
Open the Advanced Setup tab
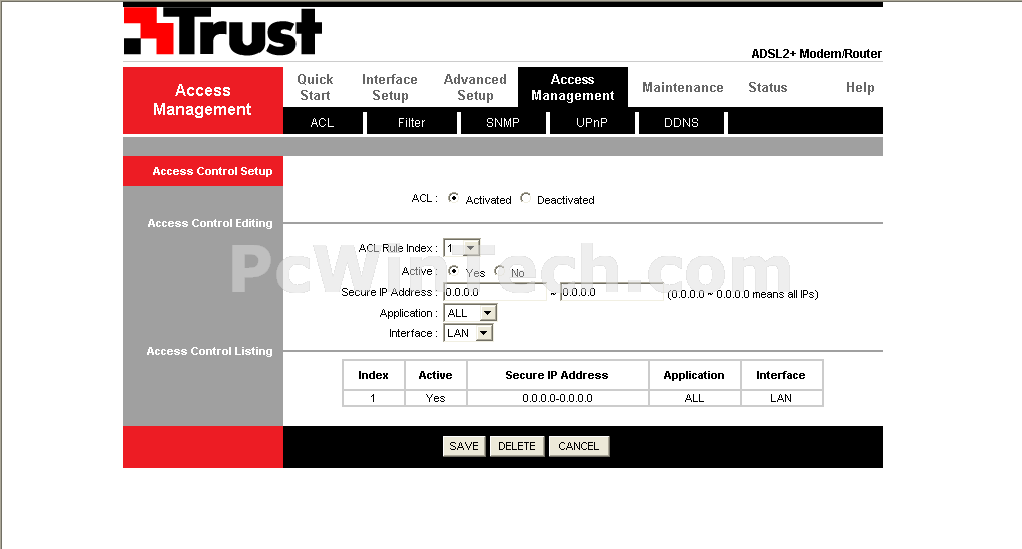[x=475, y=87]
